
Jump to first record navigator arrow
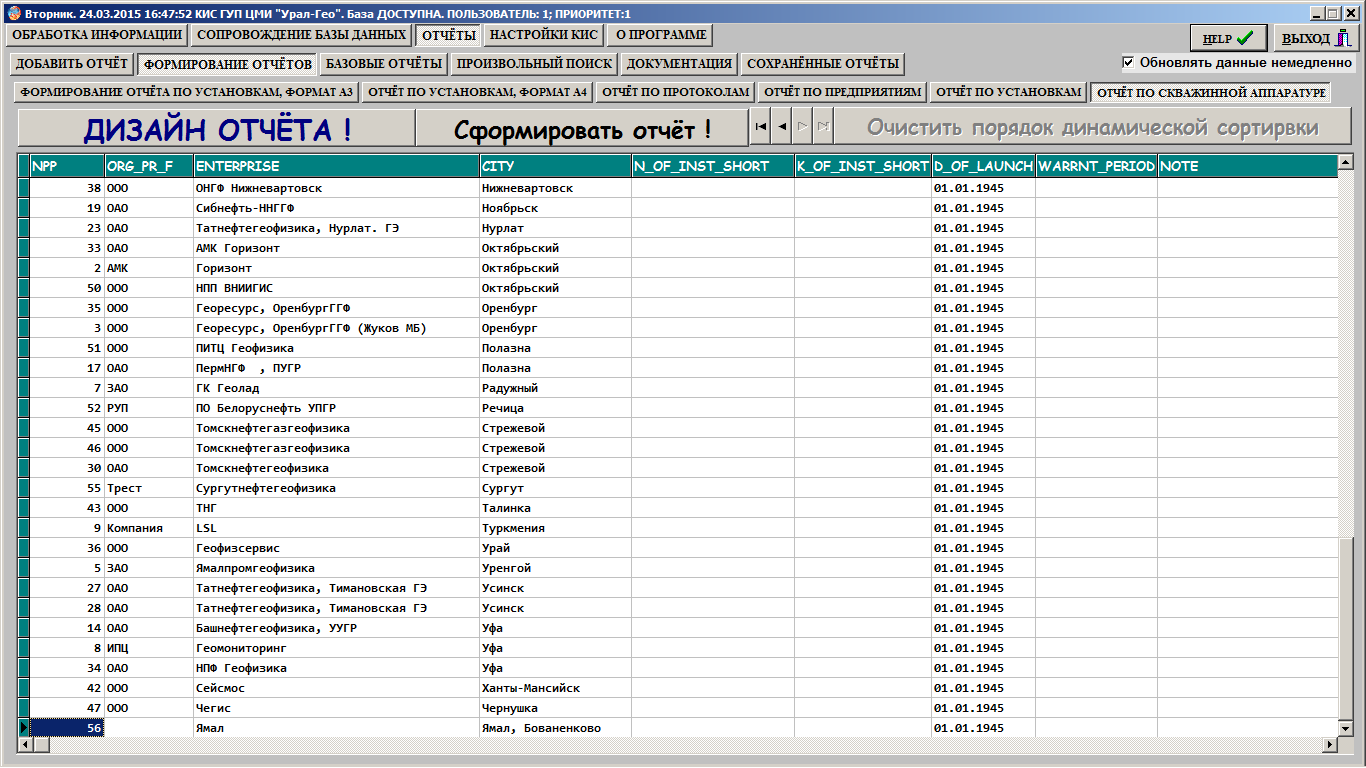pos(761,127)
